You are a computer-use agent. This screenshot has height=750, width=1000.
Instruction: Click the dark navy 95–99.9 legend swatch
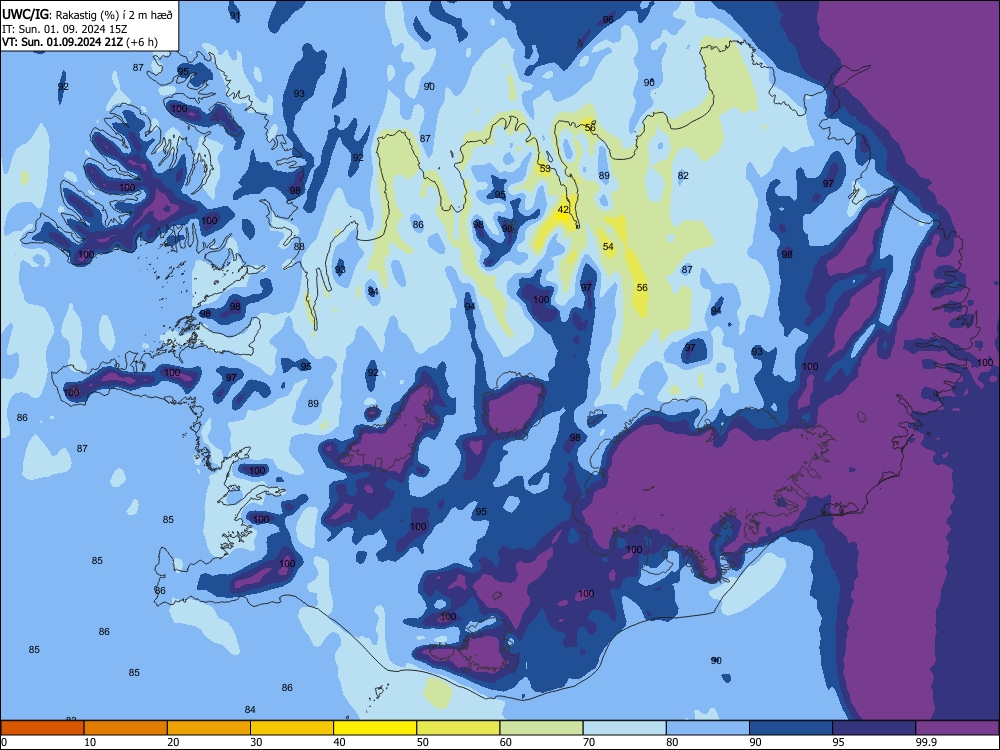pos(874,728)
